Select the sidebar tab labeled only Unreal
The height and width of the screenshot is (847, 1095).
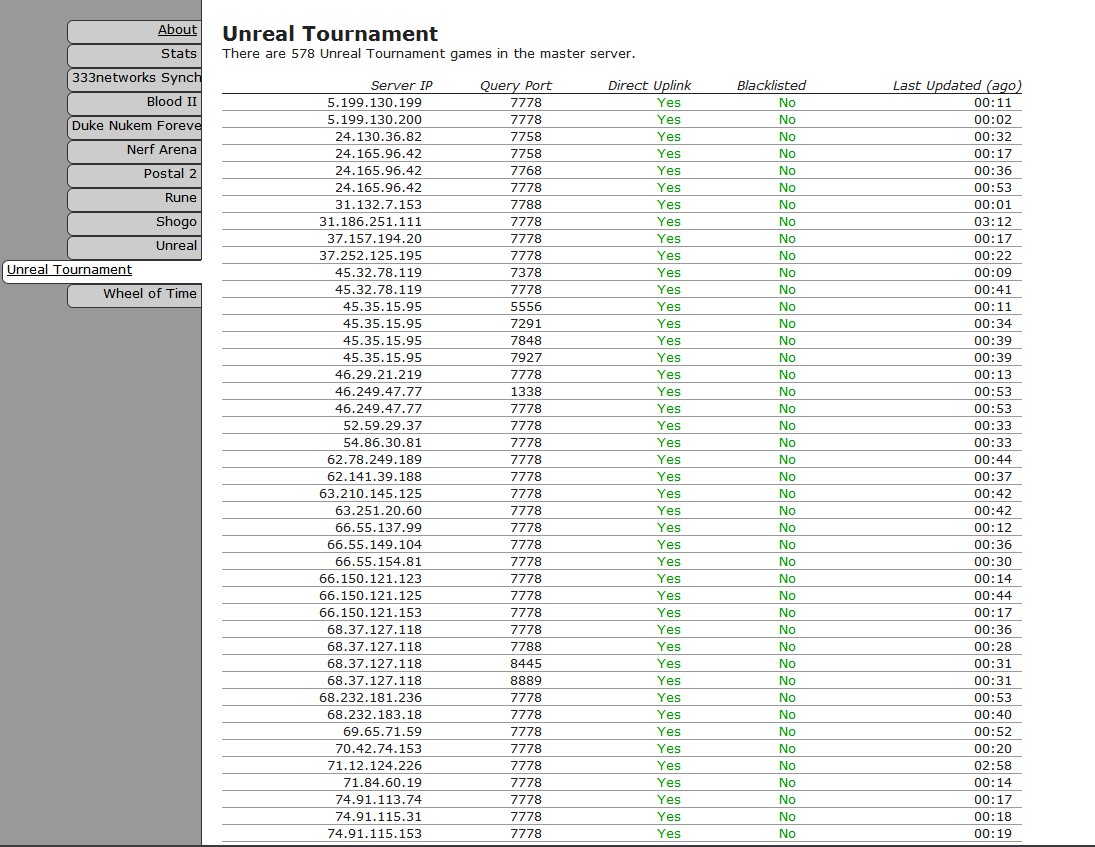point(135,246)
